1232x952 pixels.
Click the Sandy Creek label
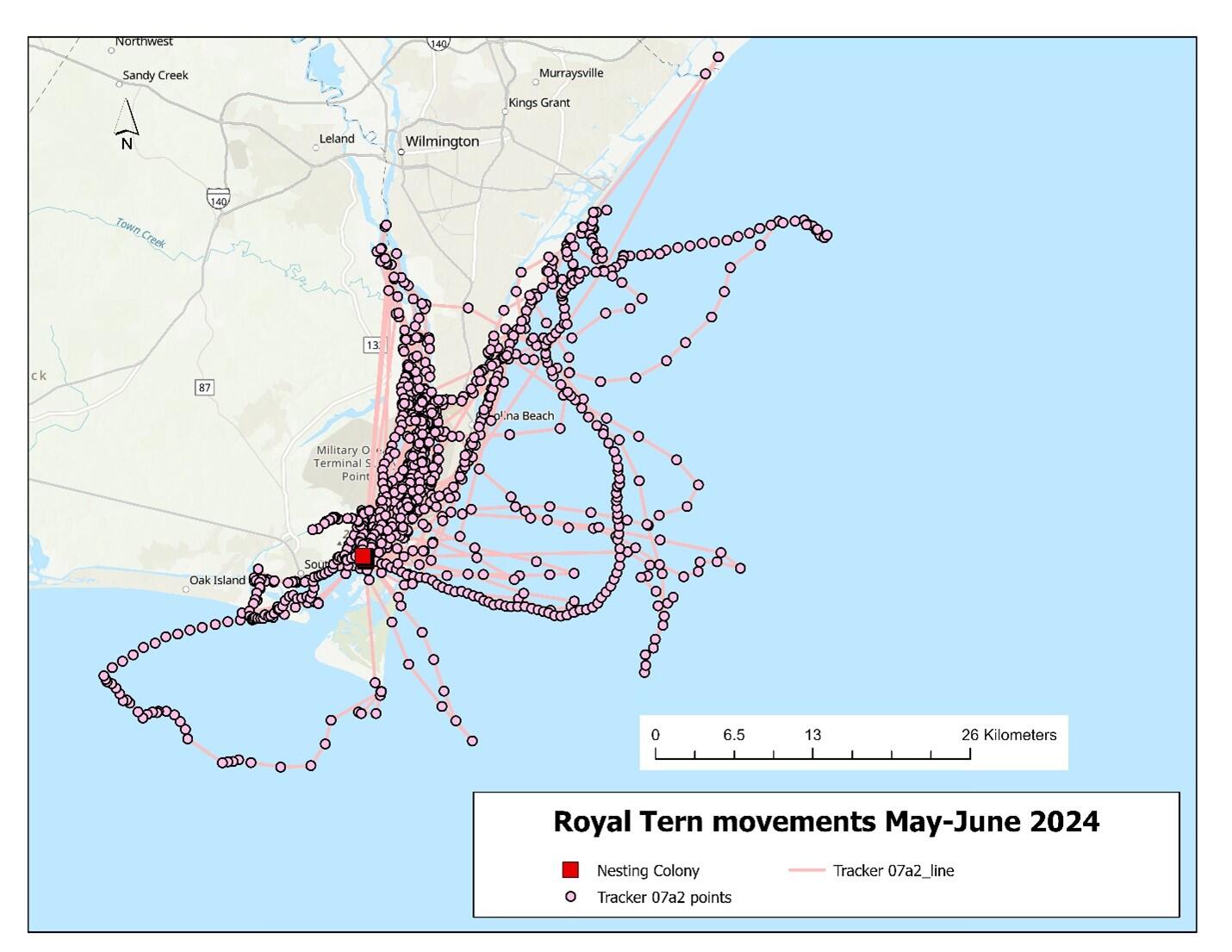point(155,76)
